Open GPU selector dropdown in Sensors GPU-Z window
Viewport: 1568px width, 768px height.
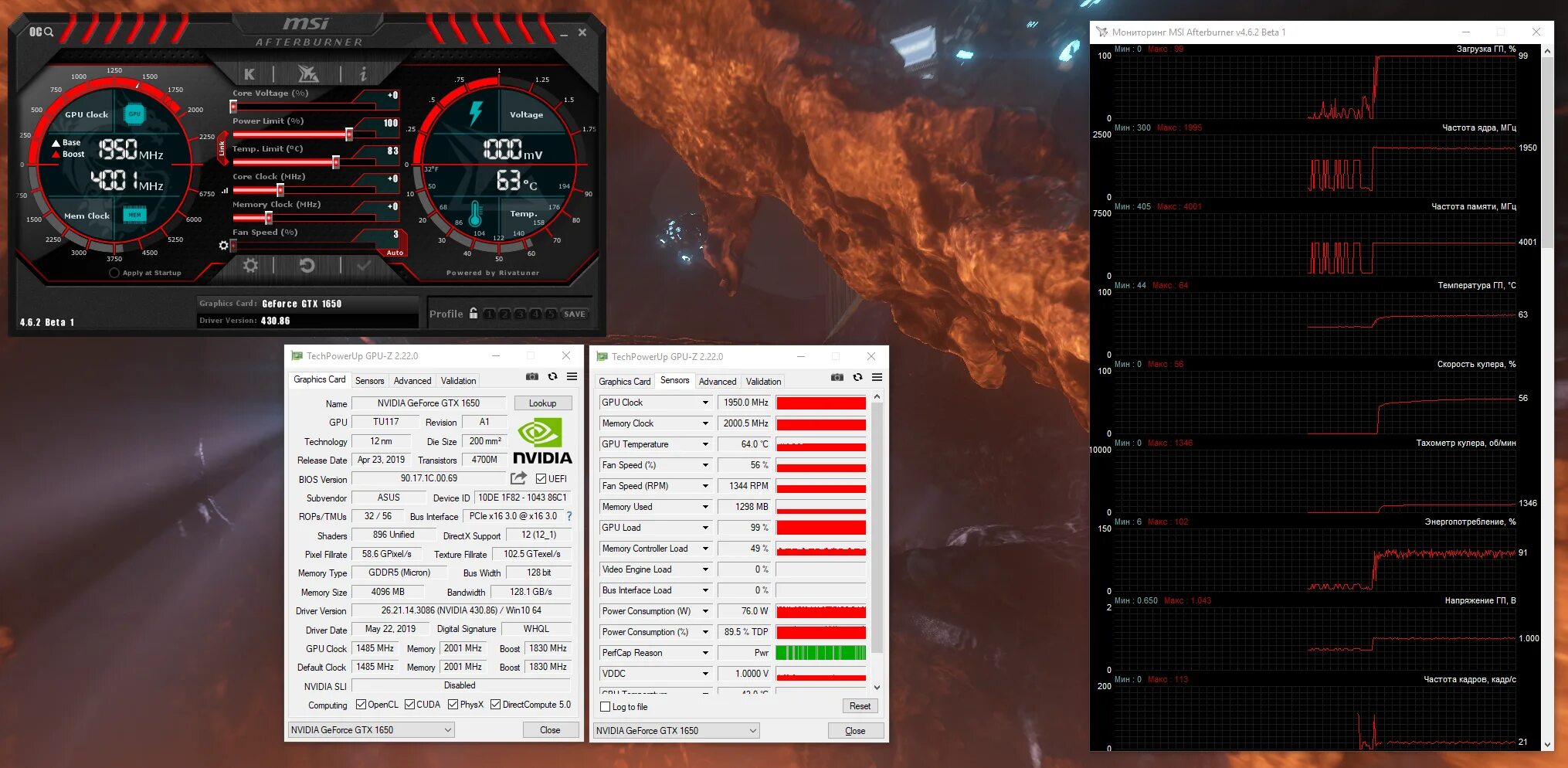click(677, 731)
